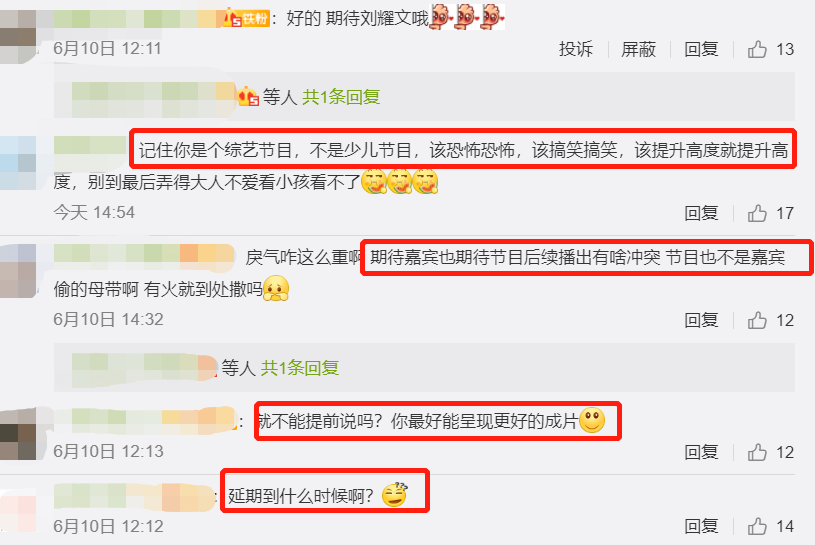The width and height of the screenshot is (815, 545).
Task: Like the comment asking 延期到什么时候啊
Action: click(x=757, y=526)
